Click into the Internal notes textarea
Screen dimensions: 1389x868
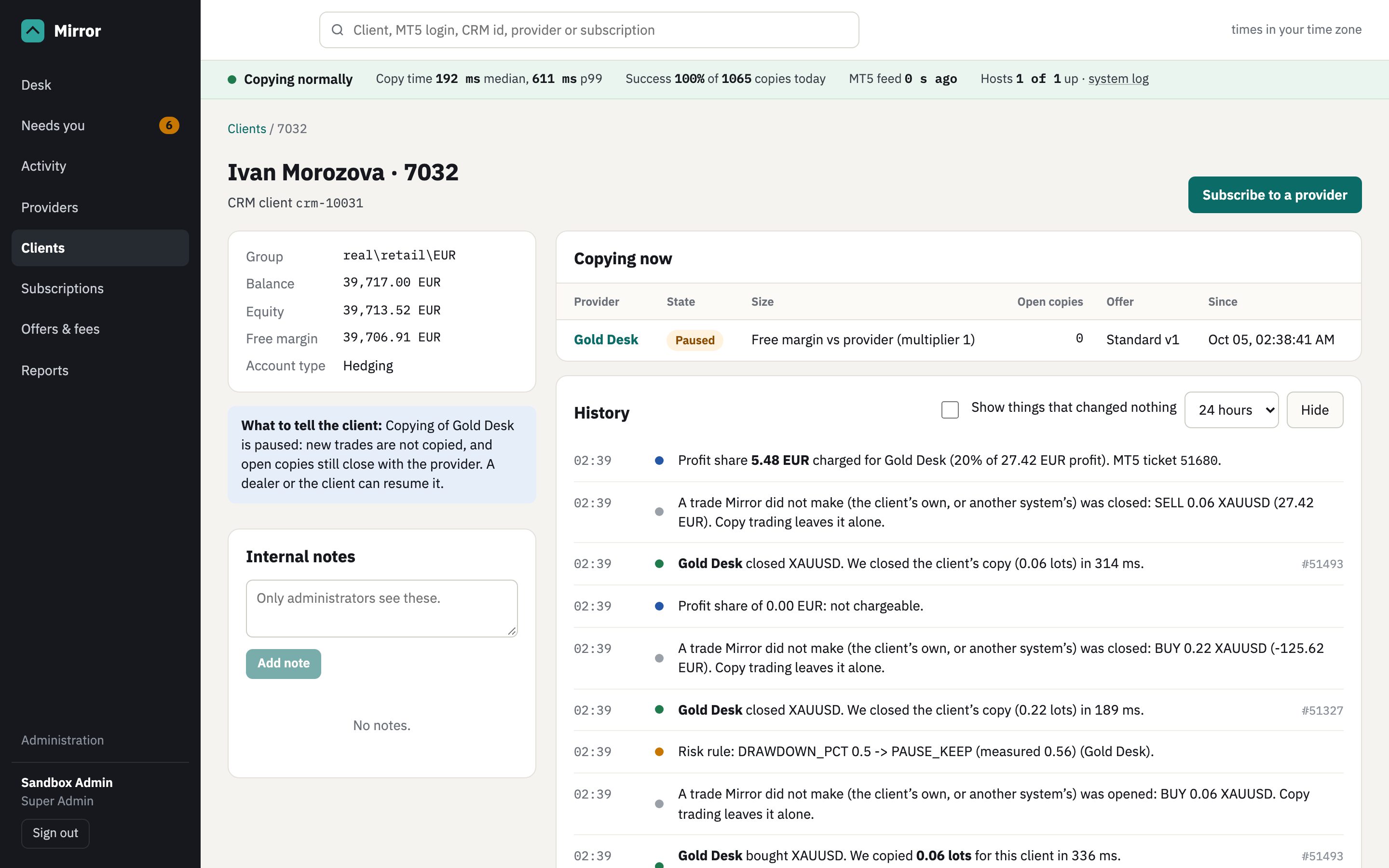[x=381, y=609]
